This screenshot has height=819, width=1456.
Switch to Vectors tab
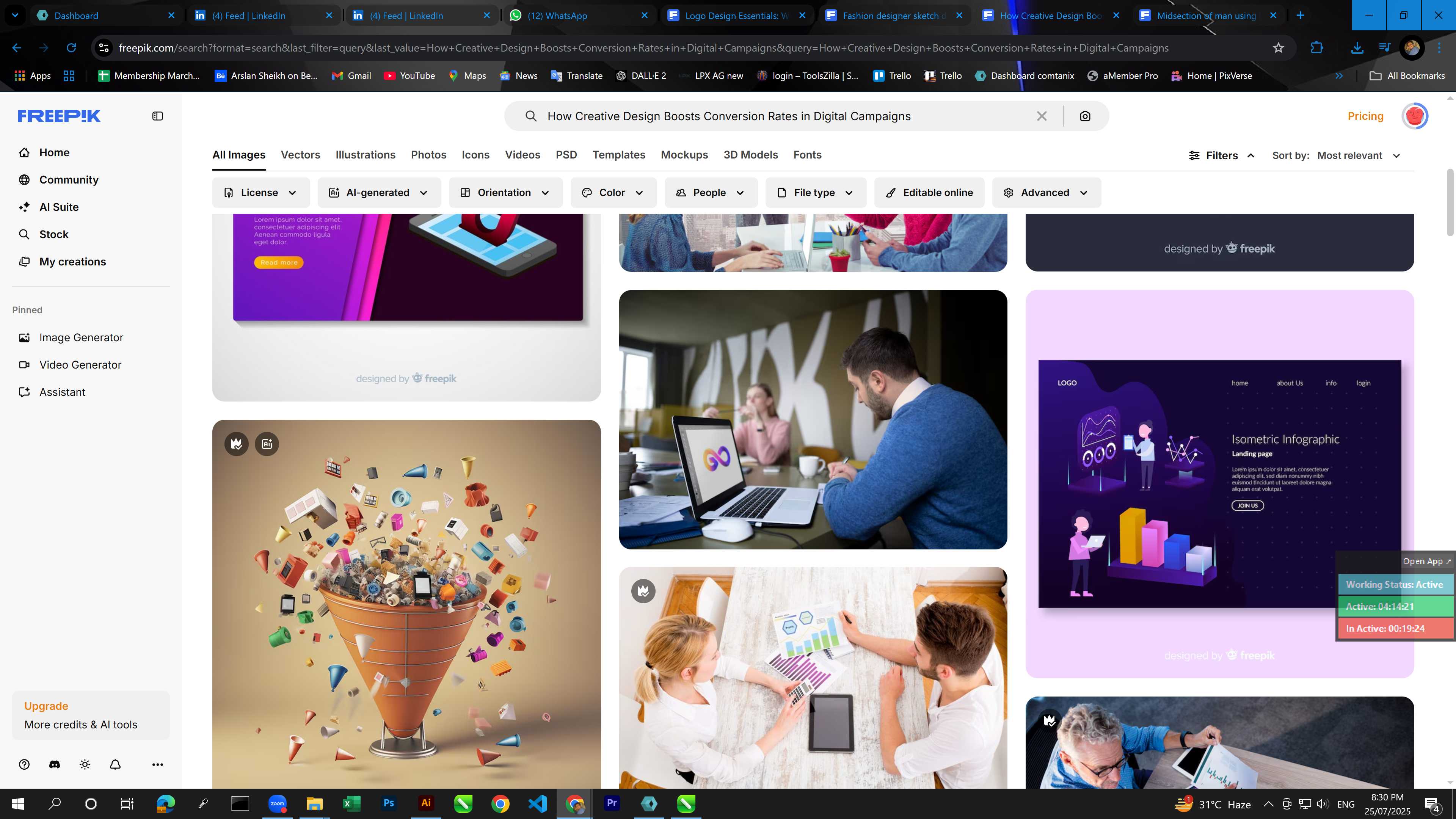[x=300, y=155]
